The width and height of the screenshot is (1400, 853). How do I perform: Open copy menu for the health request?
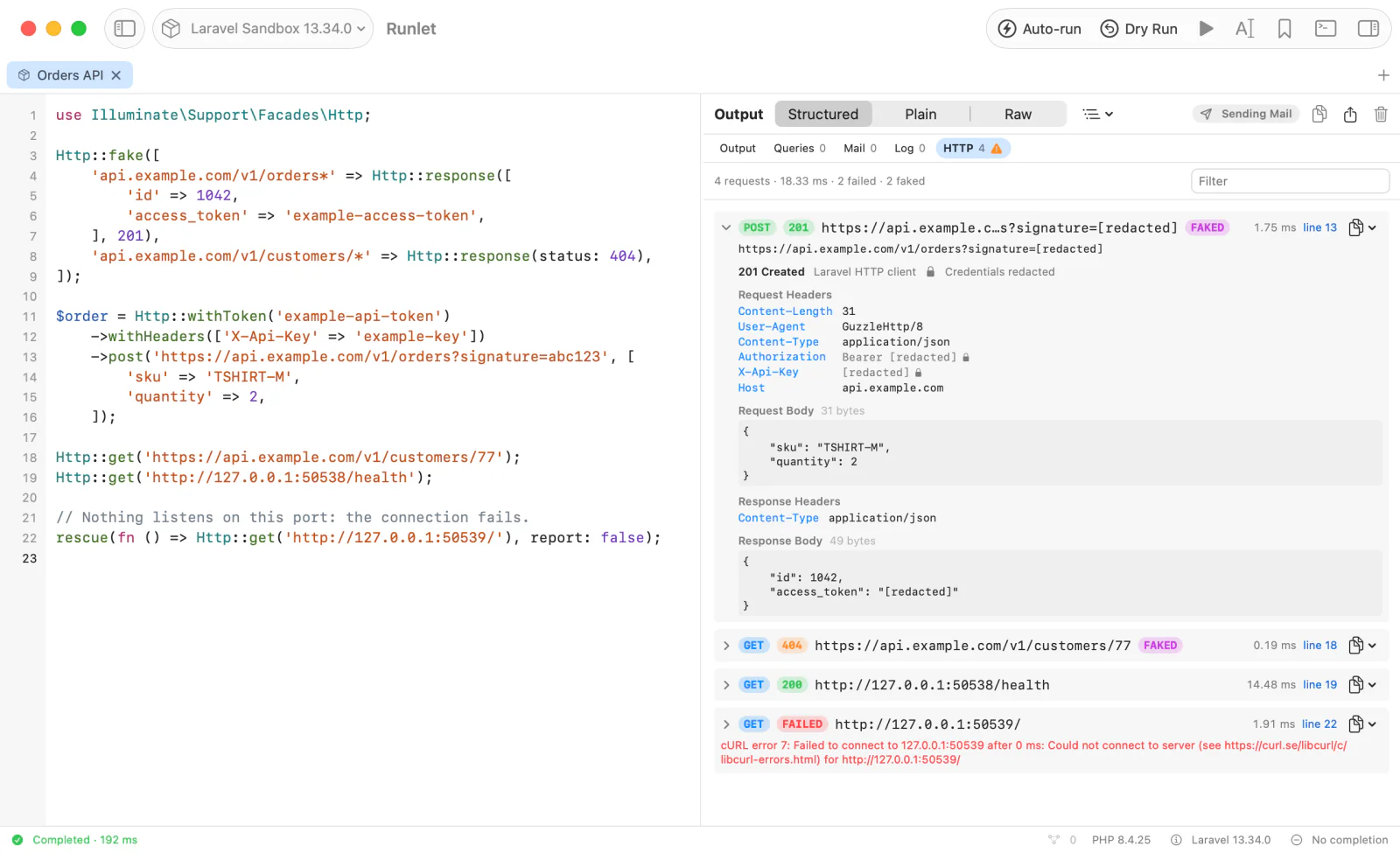pyautogui.click(x=1362, y=685)
